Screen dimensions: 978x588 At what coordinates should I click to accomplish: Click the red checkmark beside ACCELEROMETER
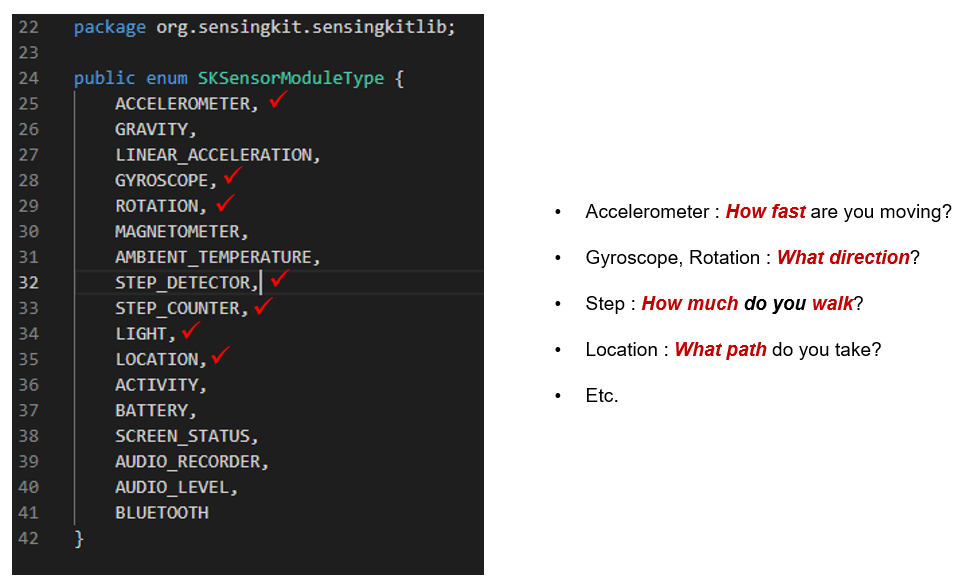click(x=278, y=99)
